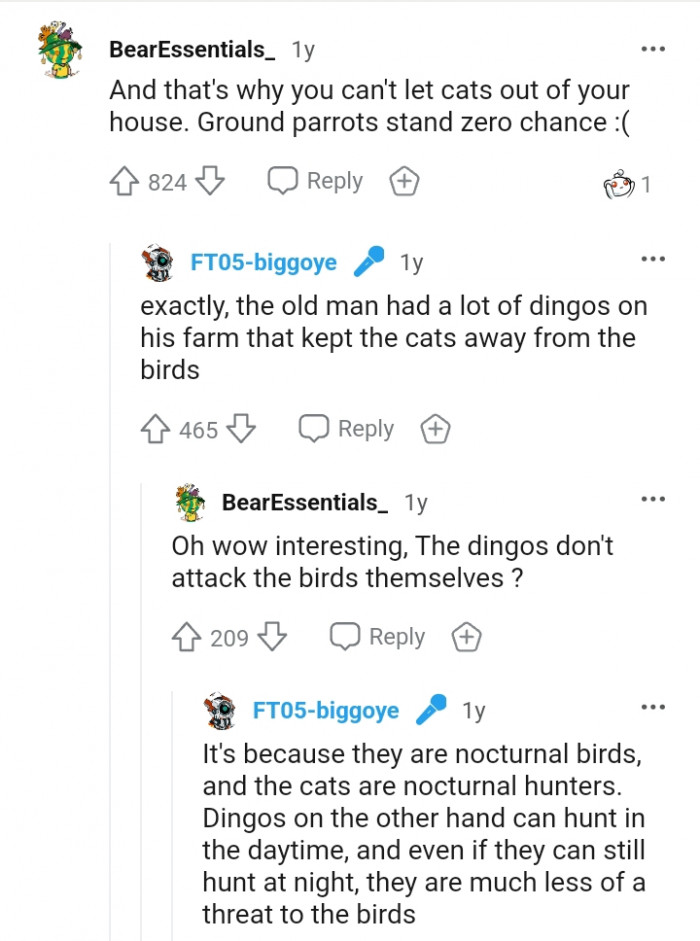Open the options menu on the top comment
This screenshot has width=700, height=941.
[x=653, y=48]
